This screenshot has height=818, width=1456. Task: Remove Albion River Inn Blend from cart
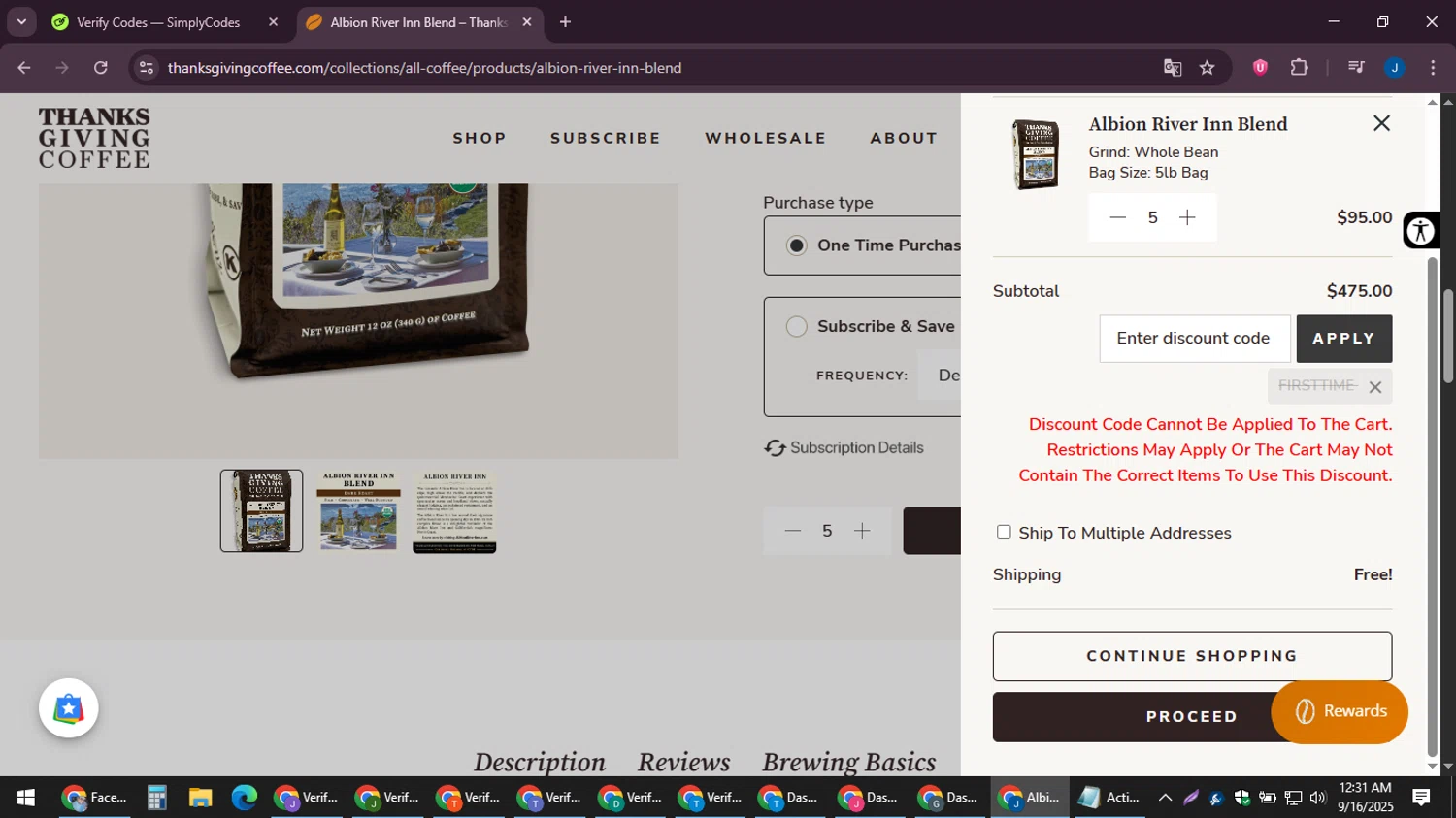[x=1381, y=123]
